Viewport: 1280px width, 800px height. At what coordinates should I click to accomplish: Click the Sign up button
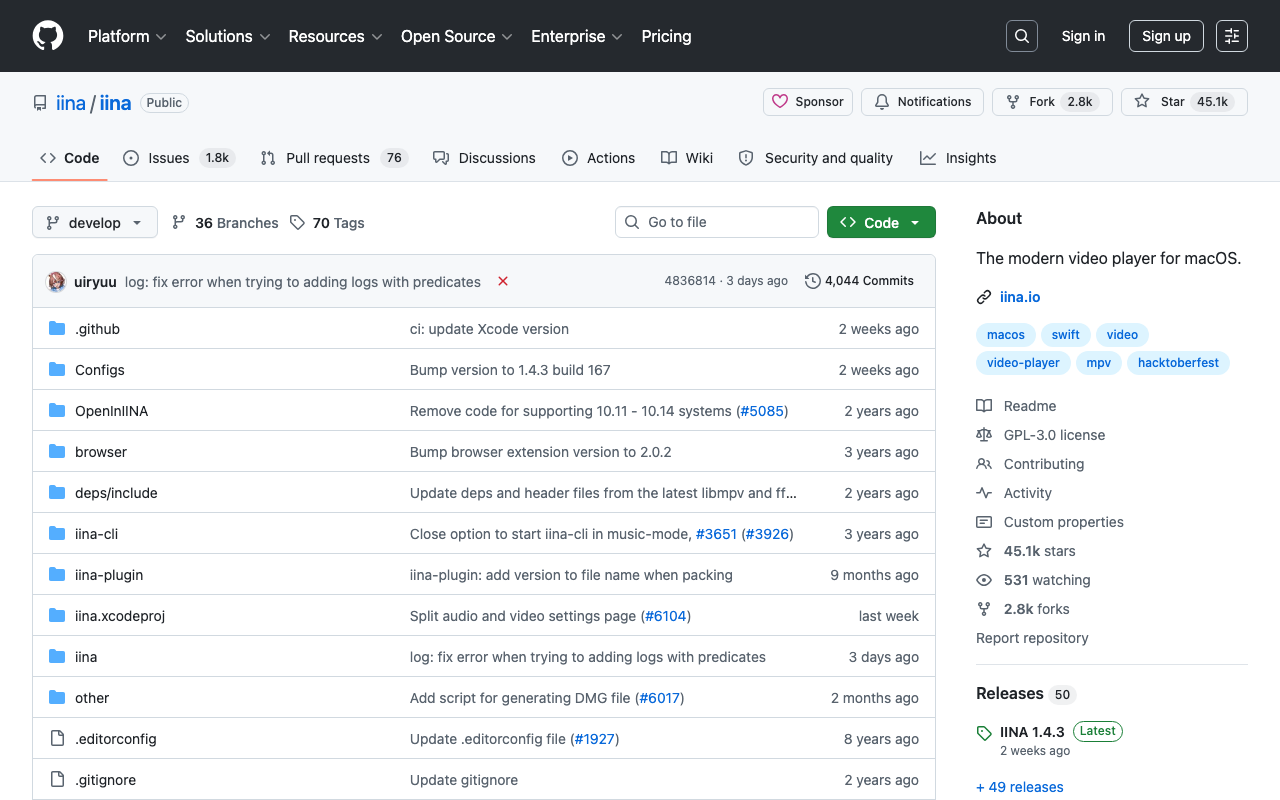point(1166,36)
